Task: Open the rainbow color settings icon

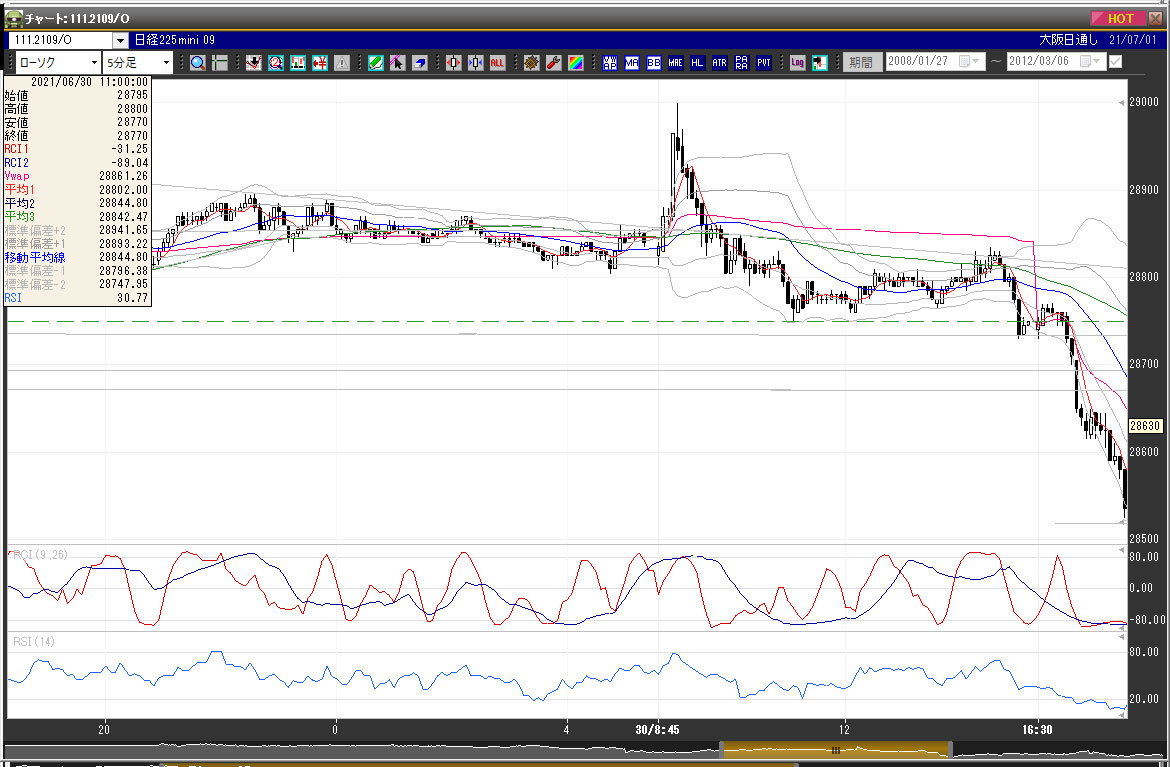Action: pos(575,63)
